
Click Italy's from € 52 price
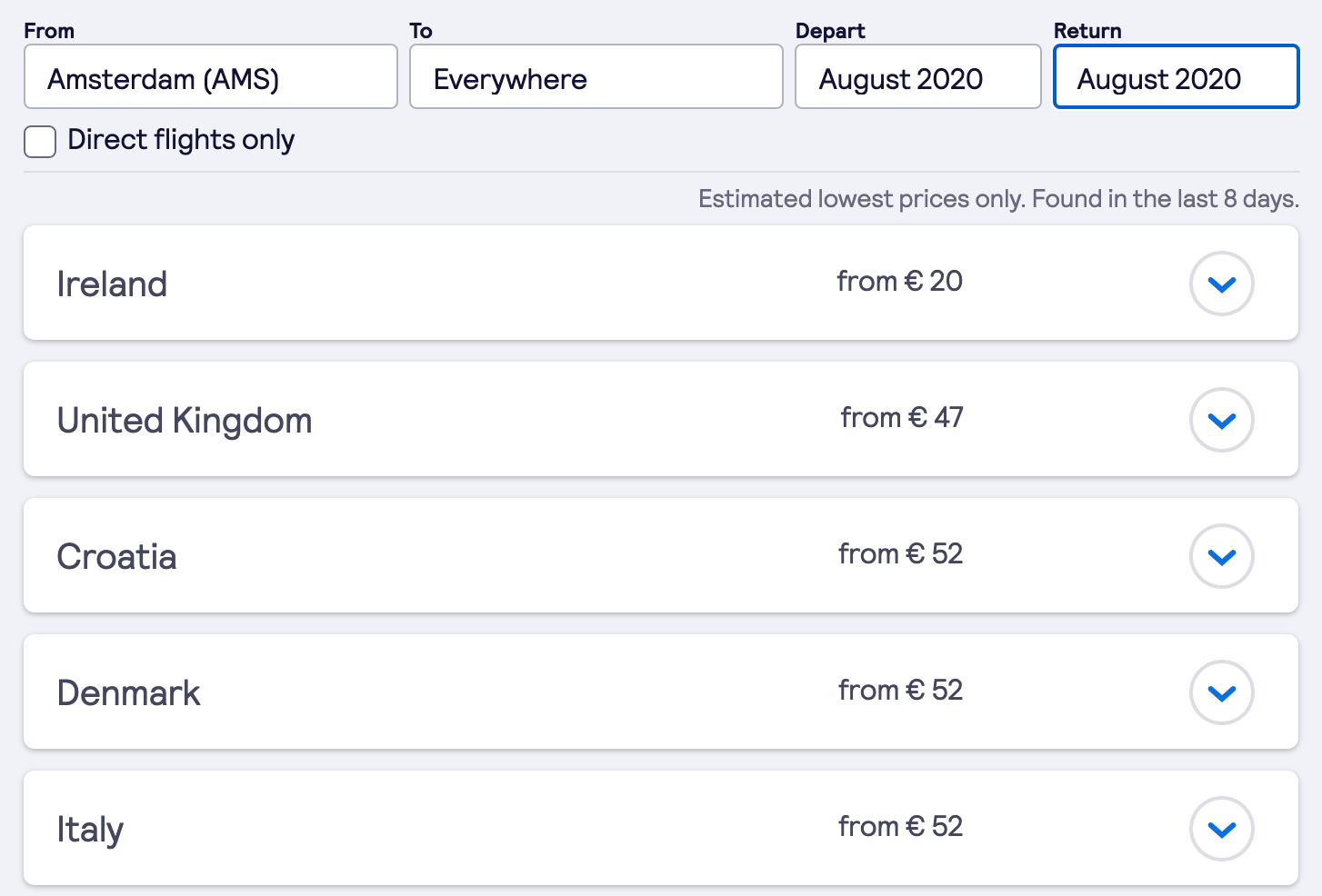tap(900, 827)
